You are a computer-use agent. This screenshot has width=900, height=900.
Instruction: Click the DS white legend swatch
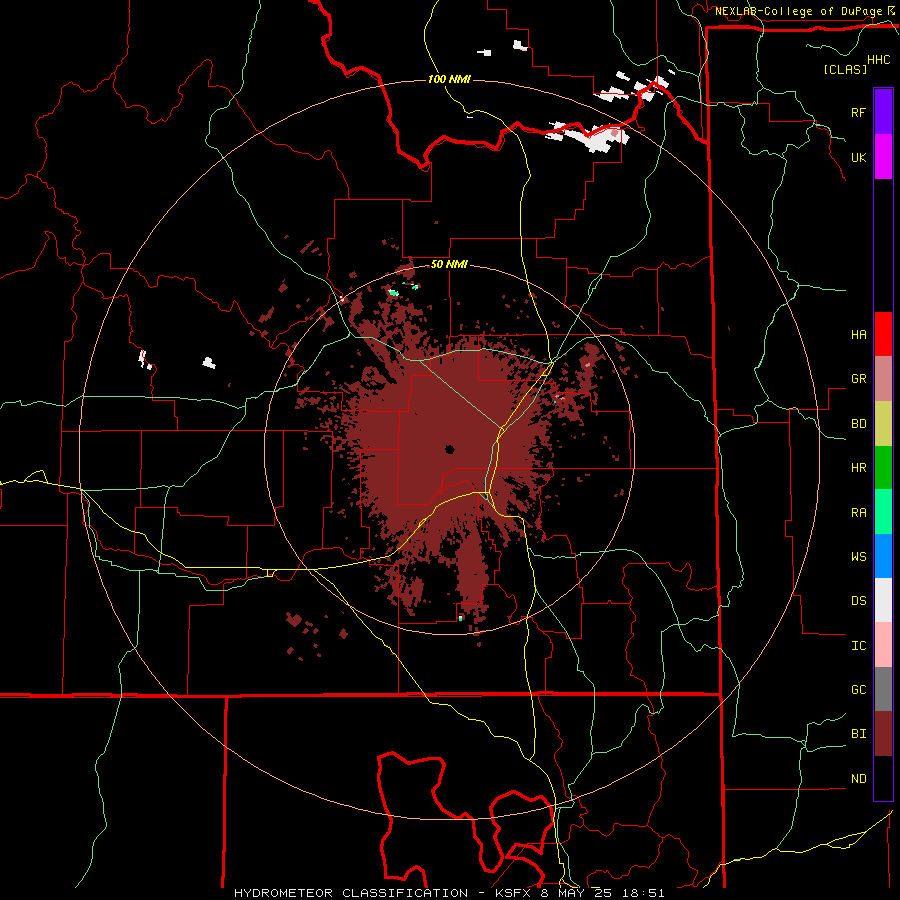(x=883, y=600)
